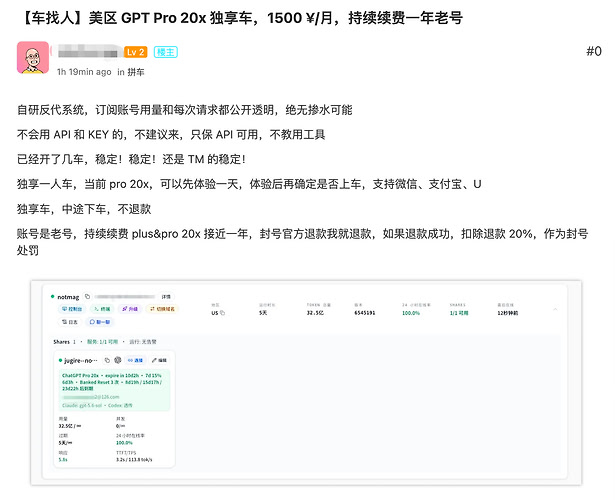Click the OpenAI logo icon beside jugire

click(117, 360)
